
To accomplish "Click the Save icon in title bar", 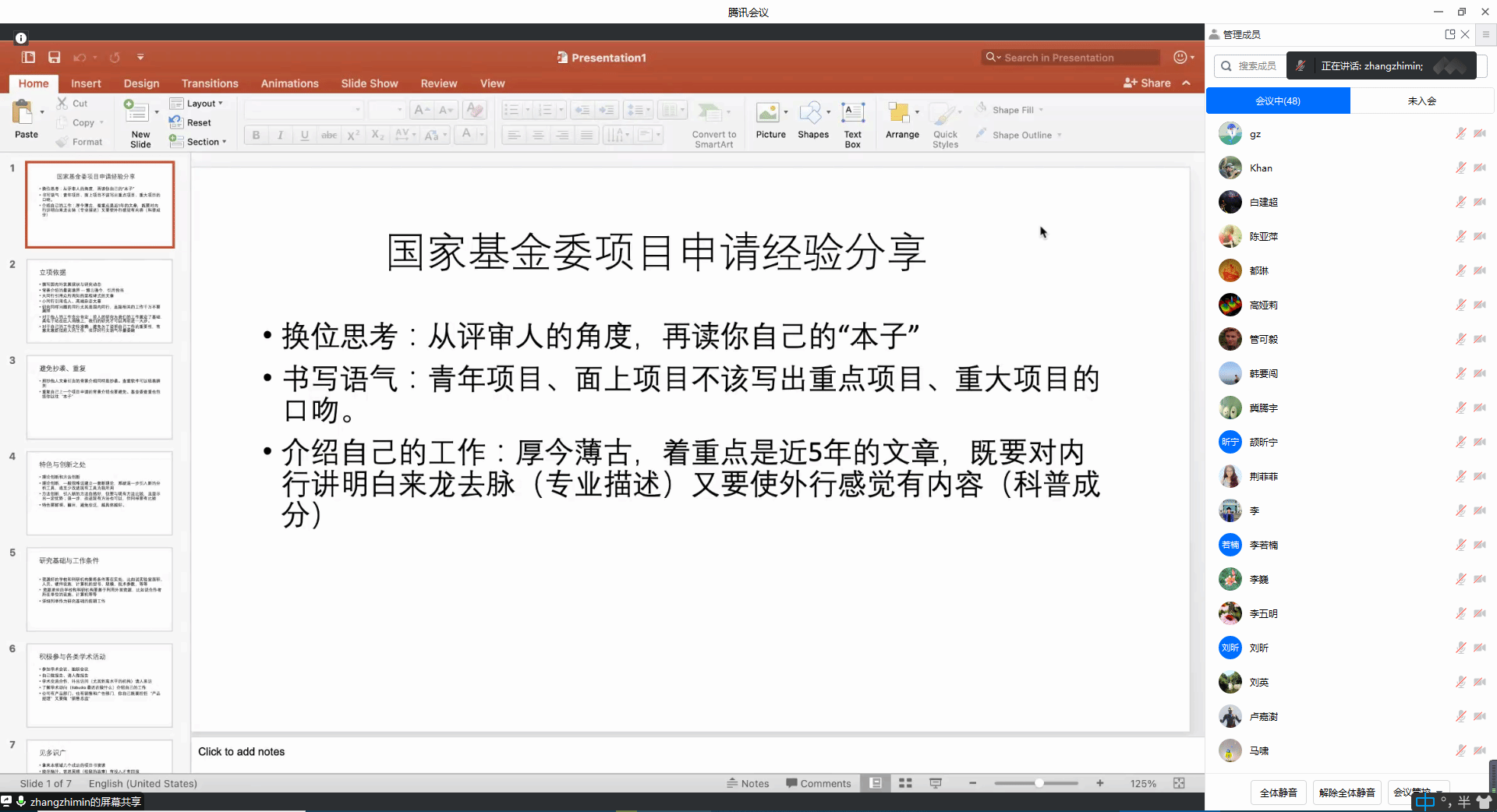I will click(x=54, y=58).
